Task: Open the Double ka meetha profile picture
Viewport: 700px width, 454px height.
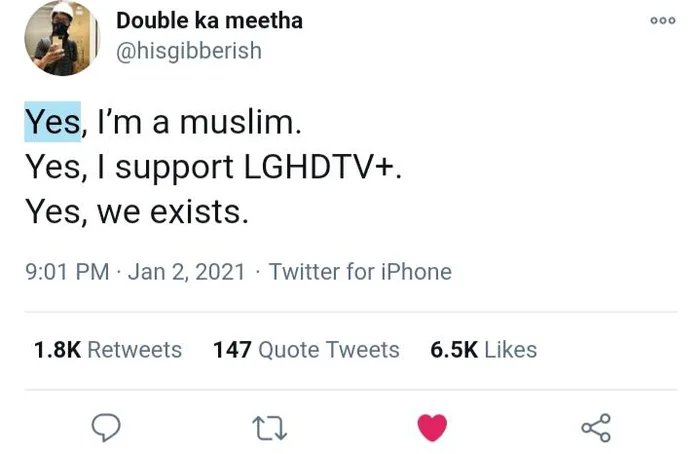Action: 61,37
